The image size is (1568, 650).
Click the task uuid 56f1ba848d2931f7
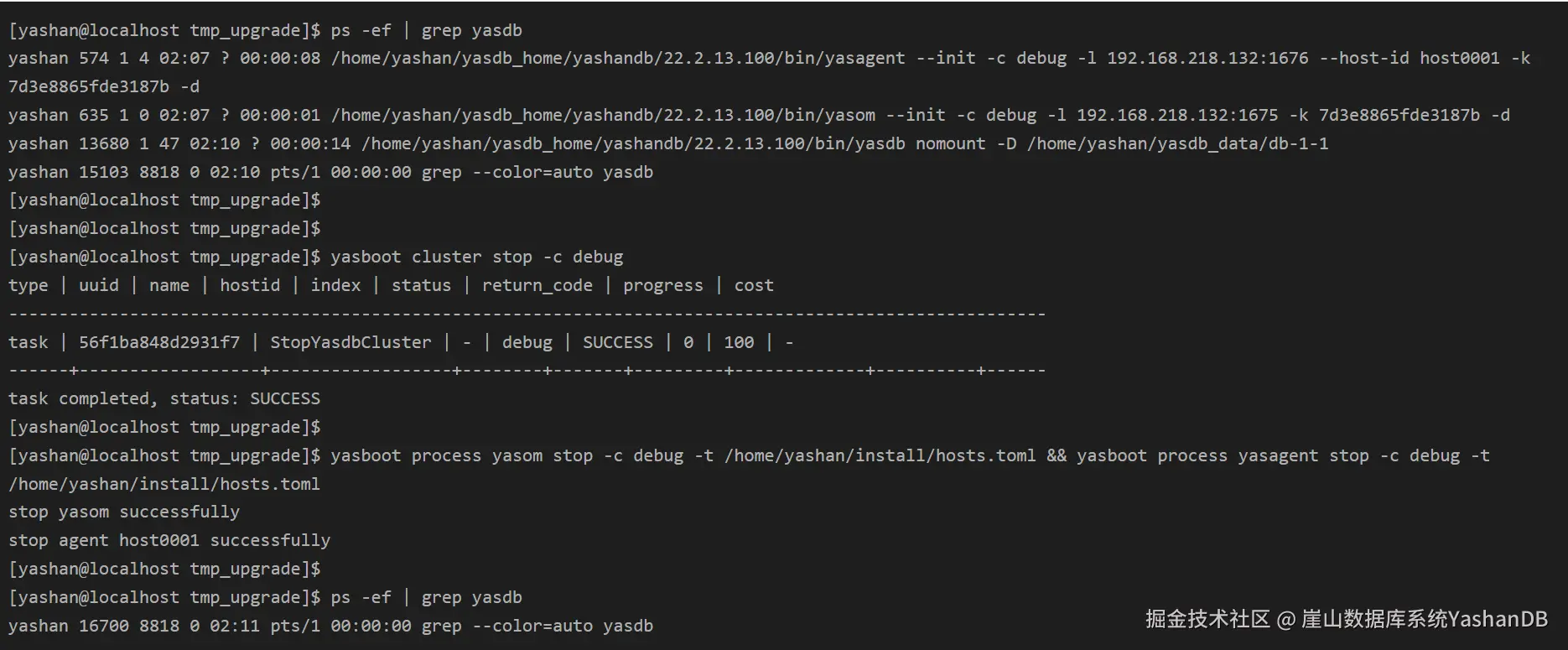[x=159, y=342]
